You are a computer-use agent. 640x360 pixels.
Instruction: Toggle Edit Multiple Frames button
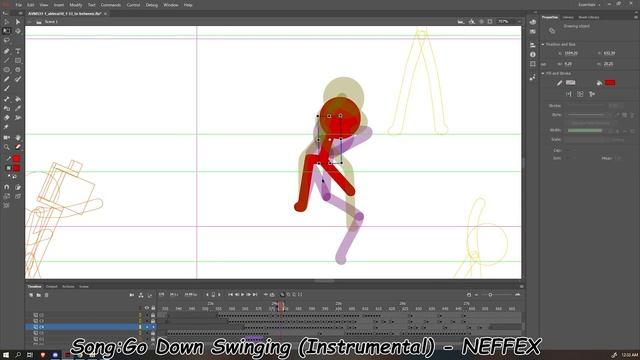tap(294, 294)
